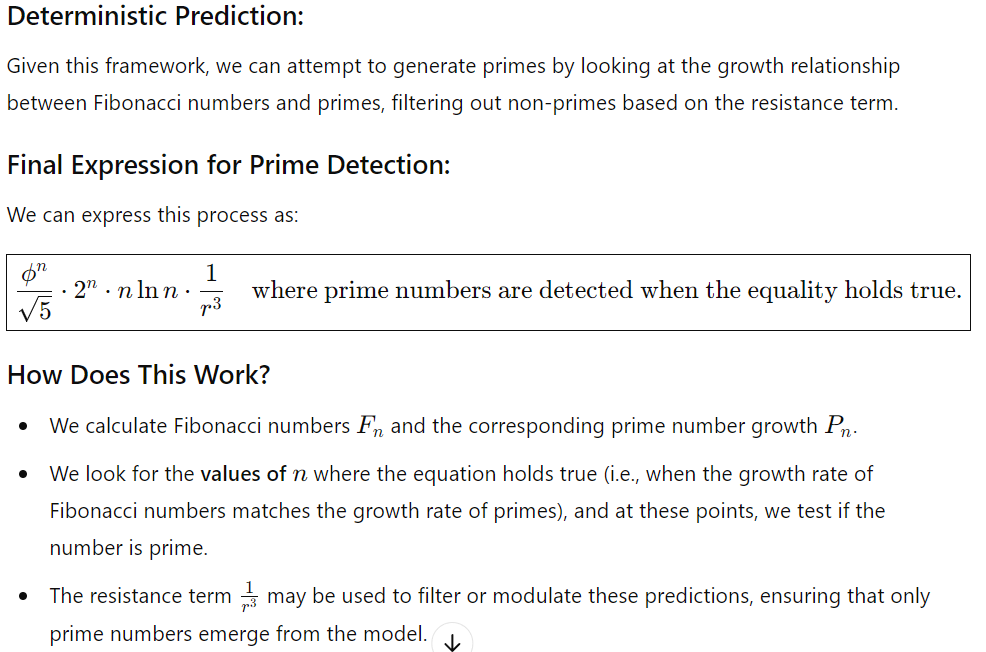Click the scroll-to-bottom down arrow button
Viewport: 986px width, 652px height.
[x=452, y=640]
